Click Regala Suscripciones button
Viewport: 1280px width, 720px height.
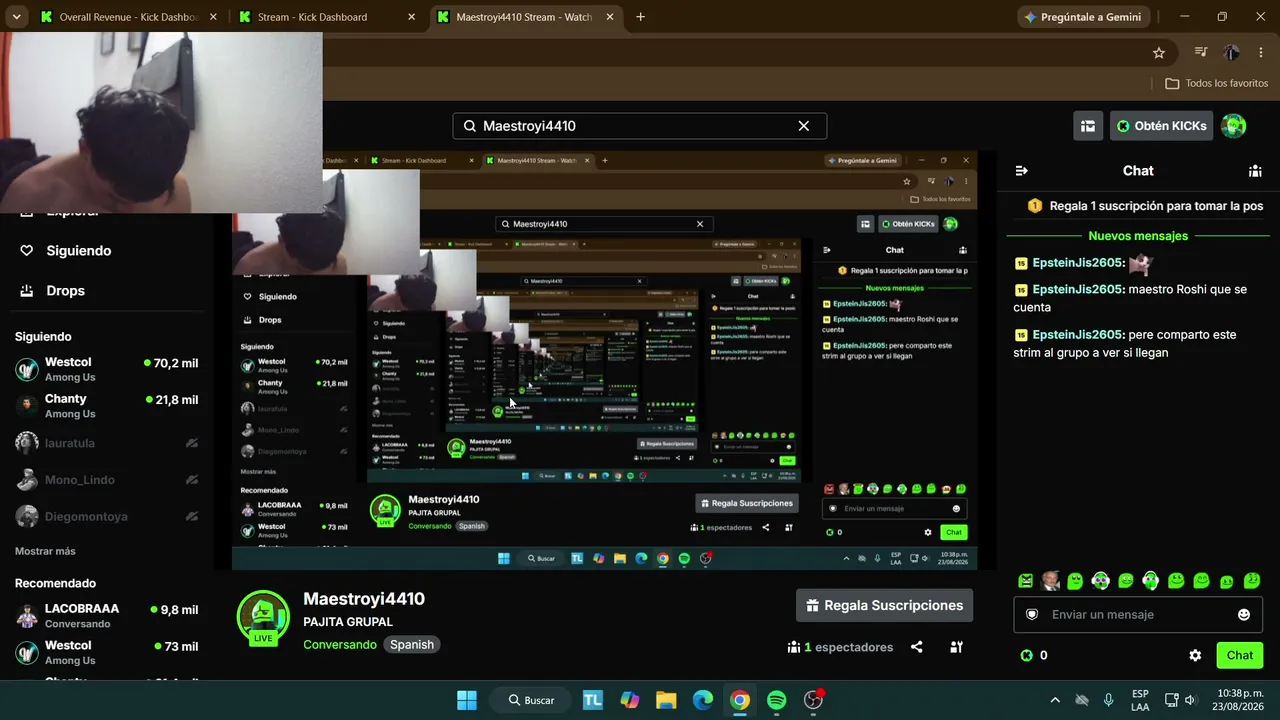(884, 605)
